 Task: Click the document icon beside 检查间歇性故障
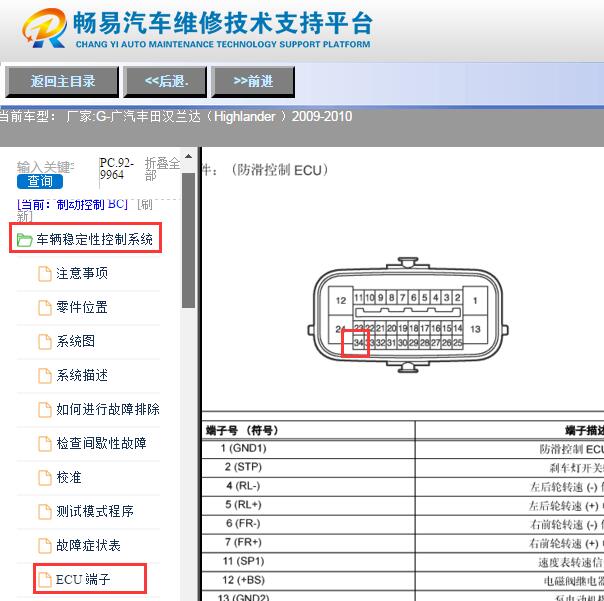(x=45, y=444)
